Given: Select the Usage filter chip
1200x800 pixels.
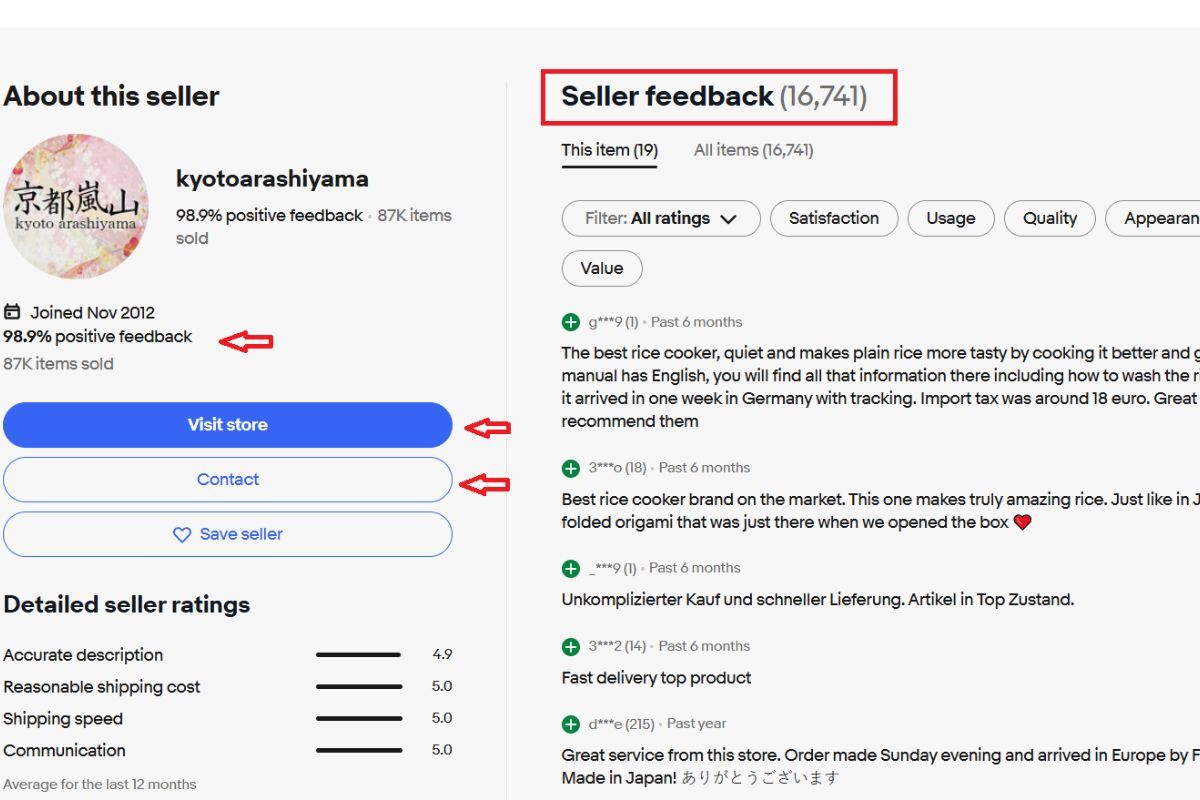Looking at the screenshot, I should 951,218.
